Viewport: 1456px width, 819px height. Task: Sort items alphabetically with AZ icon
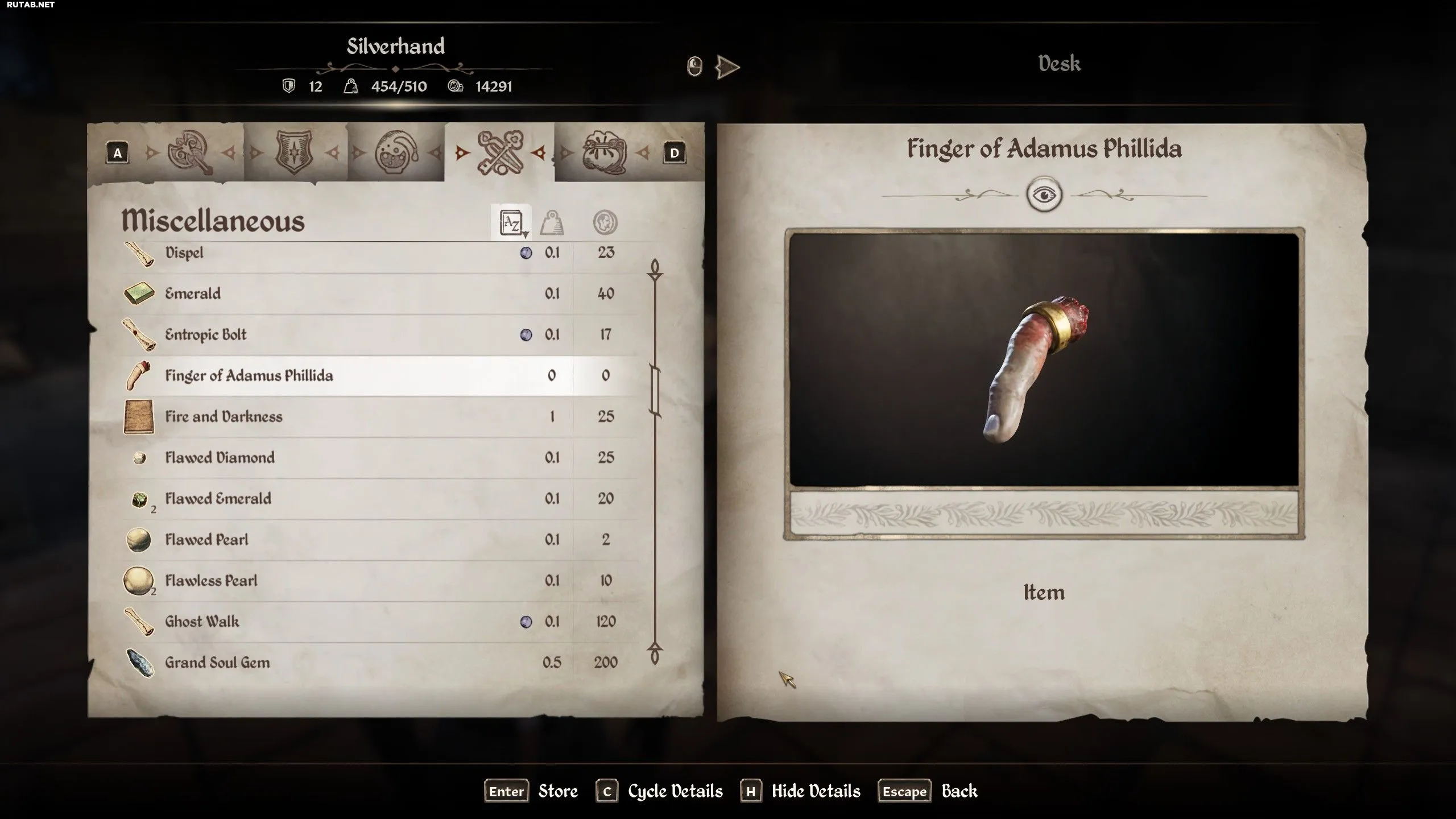(x=511, y=222)
